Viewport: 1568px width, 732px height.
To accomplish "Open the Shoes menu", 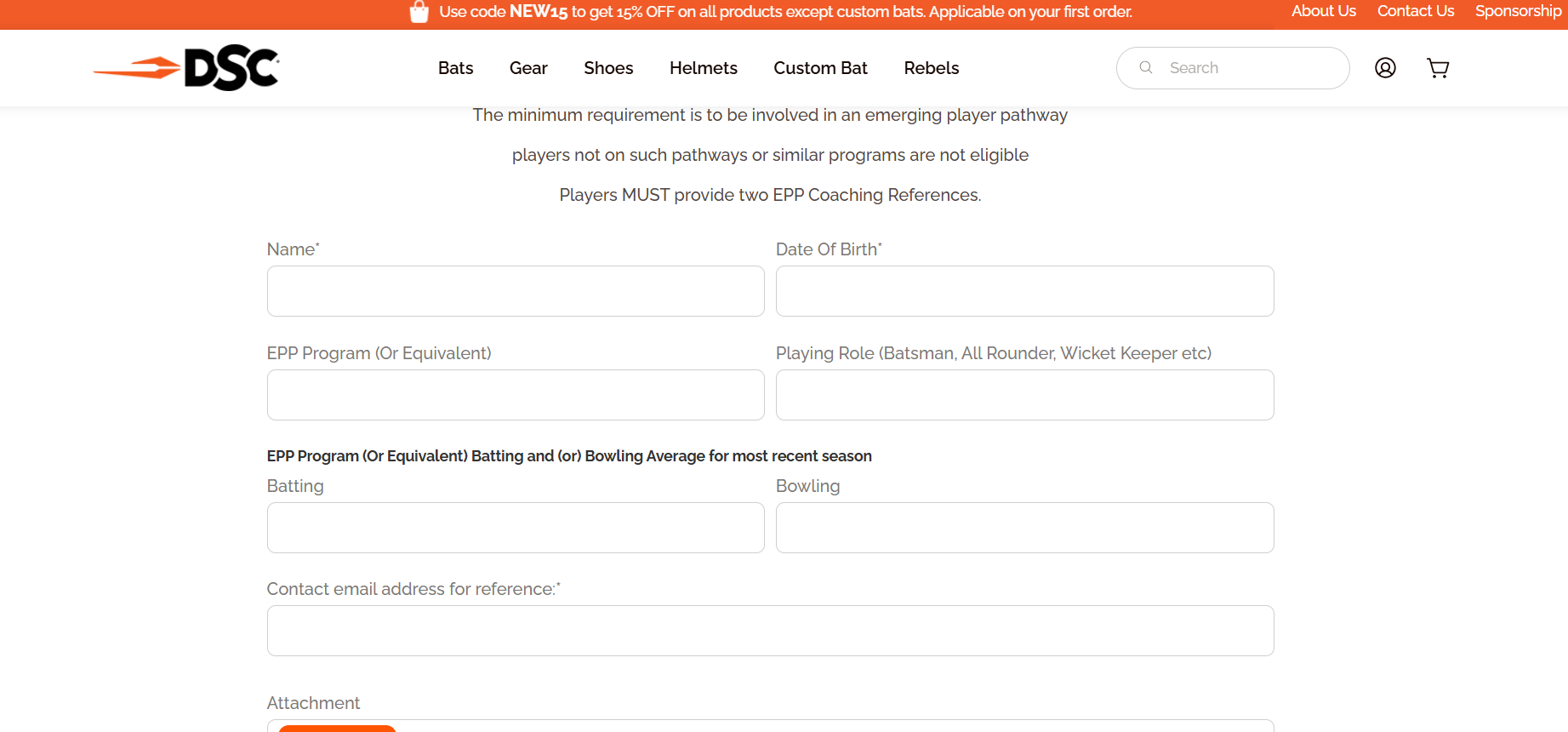I will click(608, 68).
